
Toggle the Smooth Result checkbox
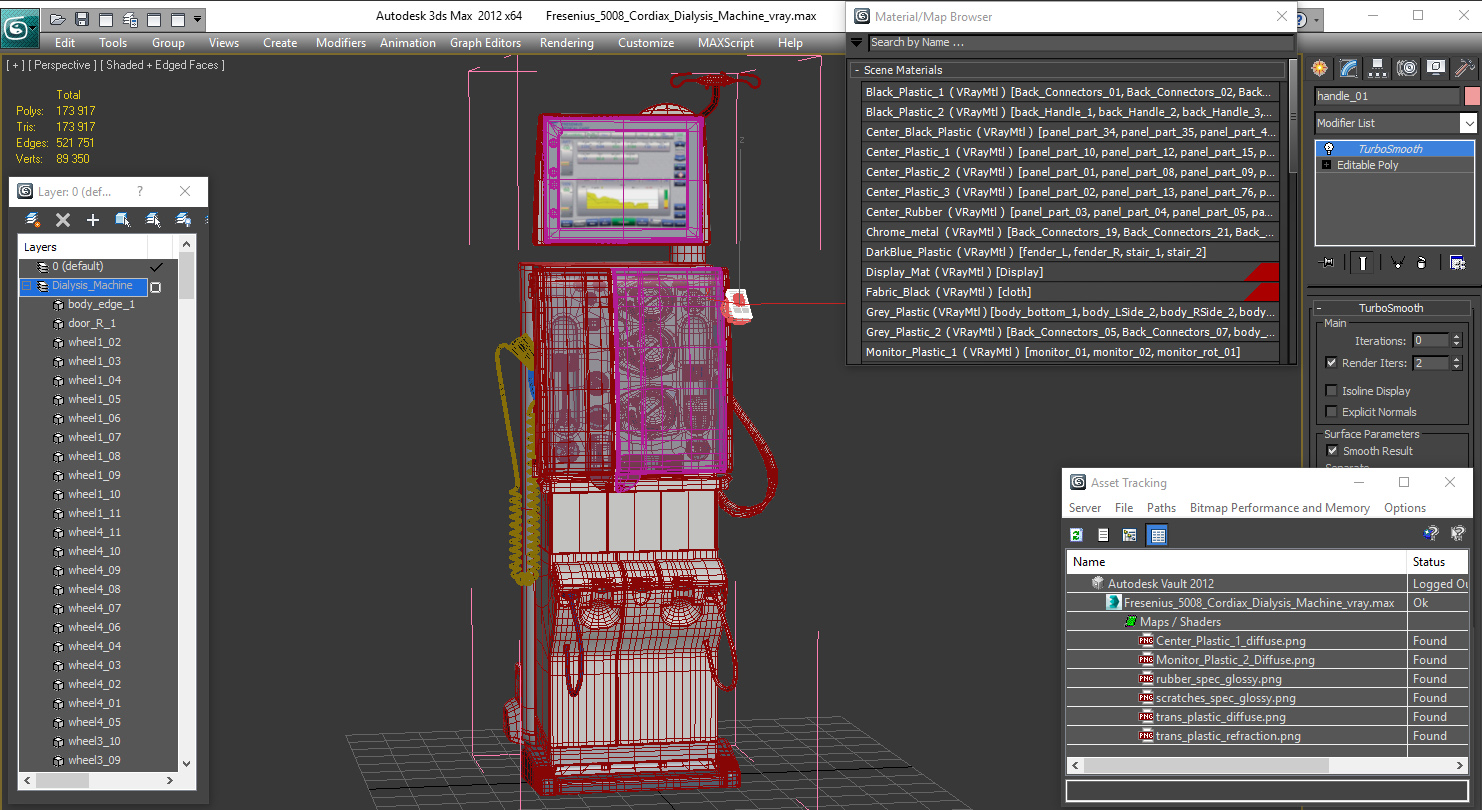[x=1331, y=451]
